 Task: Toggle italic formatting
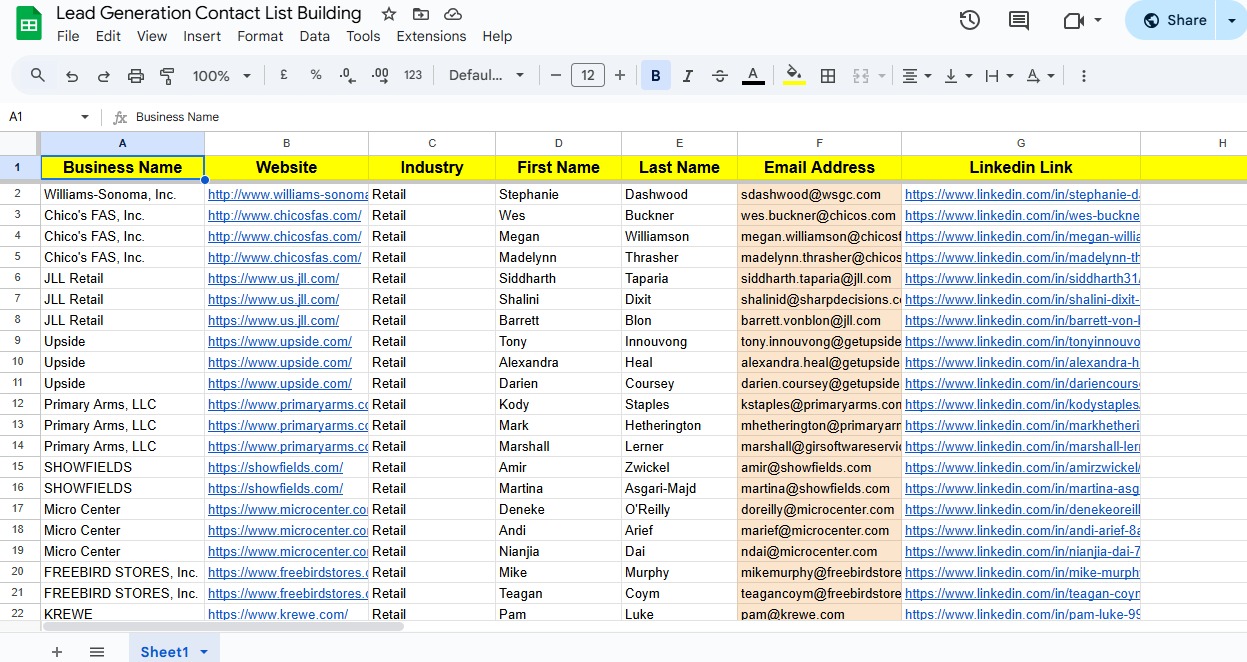(x=688, y=75)
